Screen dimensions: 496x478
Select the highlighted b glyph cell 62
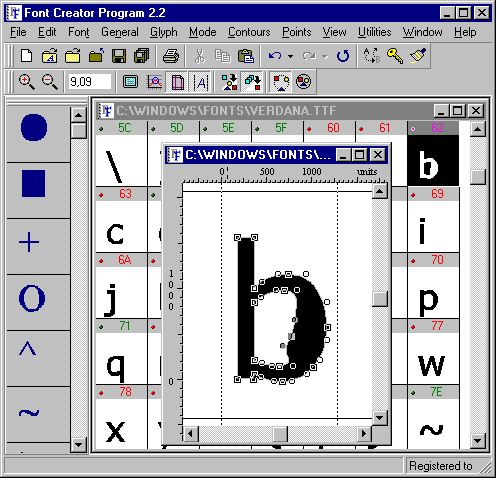(x=433, y=154)
